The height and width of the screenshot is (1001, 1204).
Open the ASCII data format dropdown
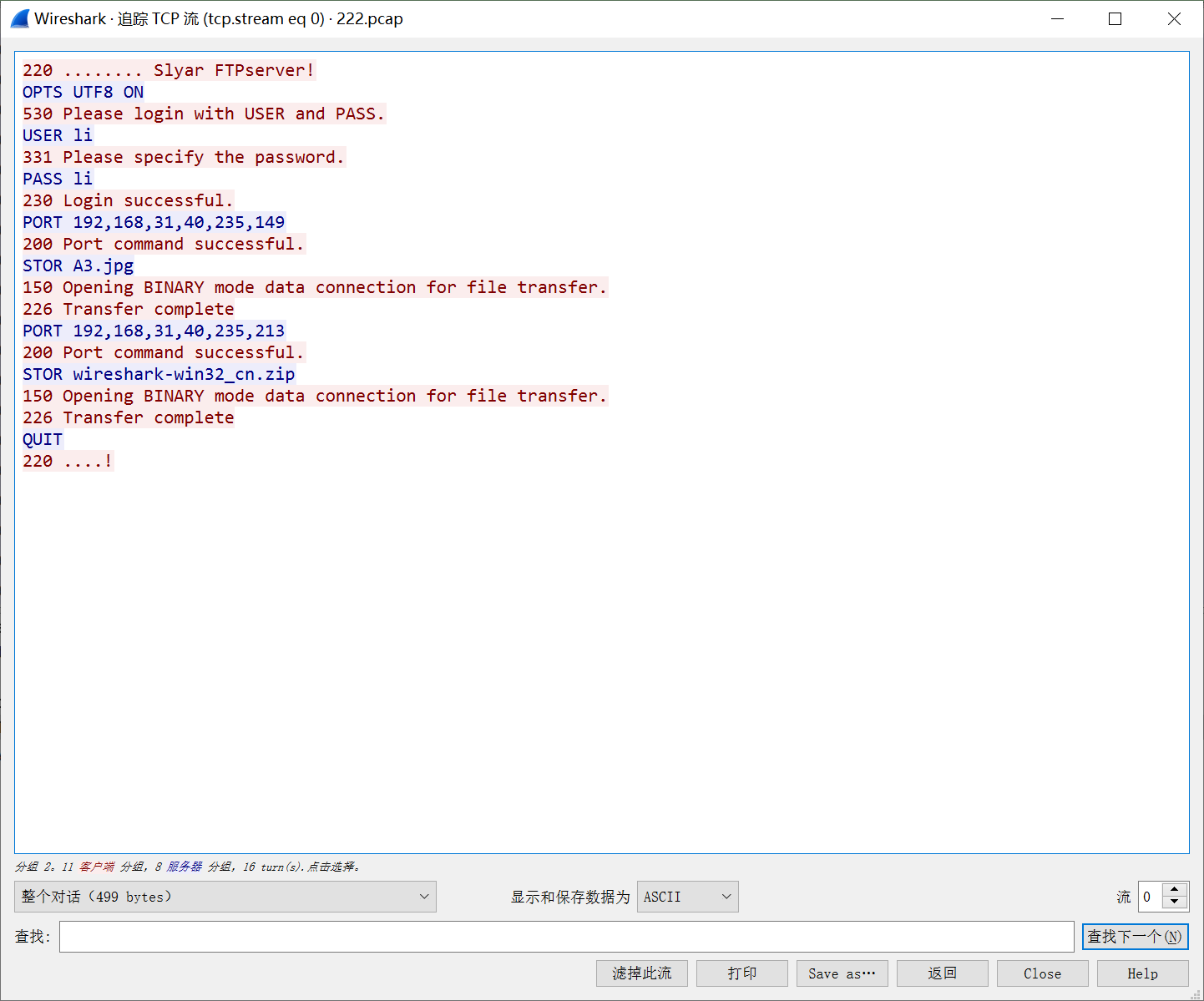click(688, 897)
